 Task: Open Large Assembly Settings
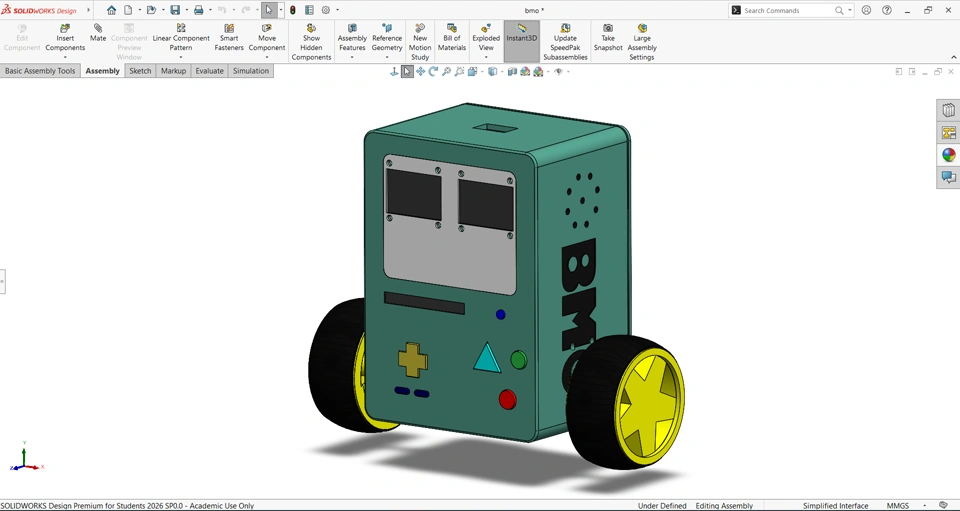[642, 42]
